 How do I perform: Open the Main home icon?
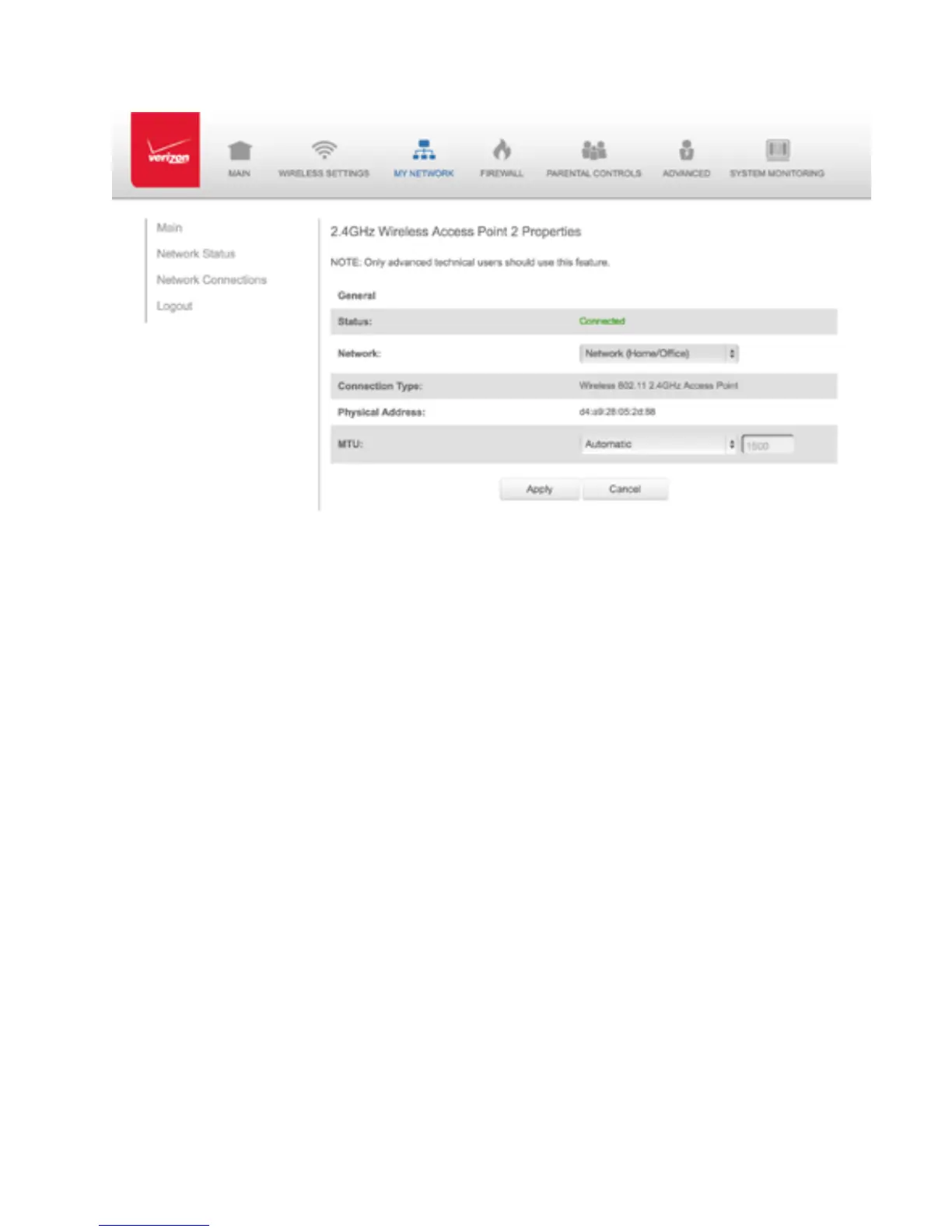point(240,150)
